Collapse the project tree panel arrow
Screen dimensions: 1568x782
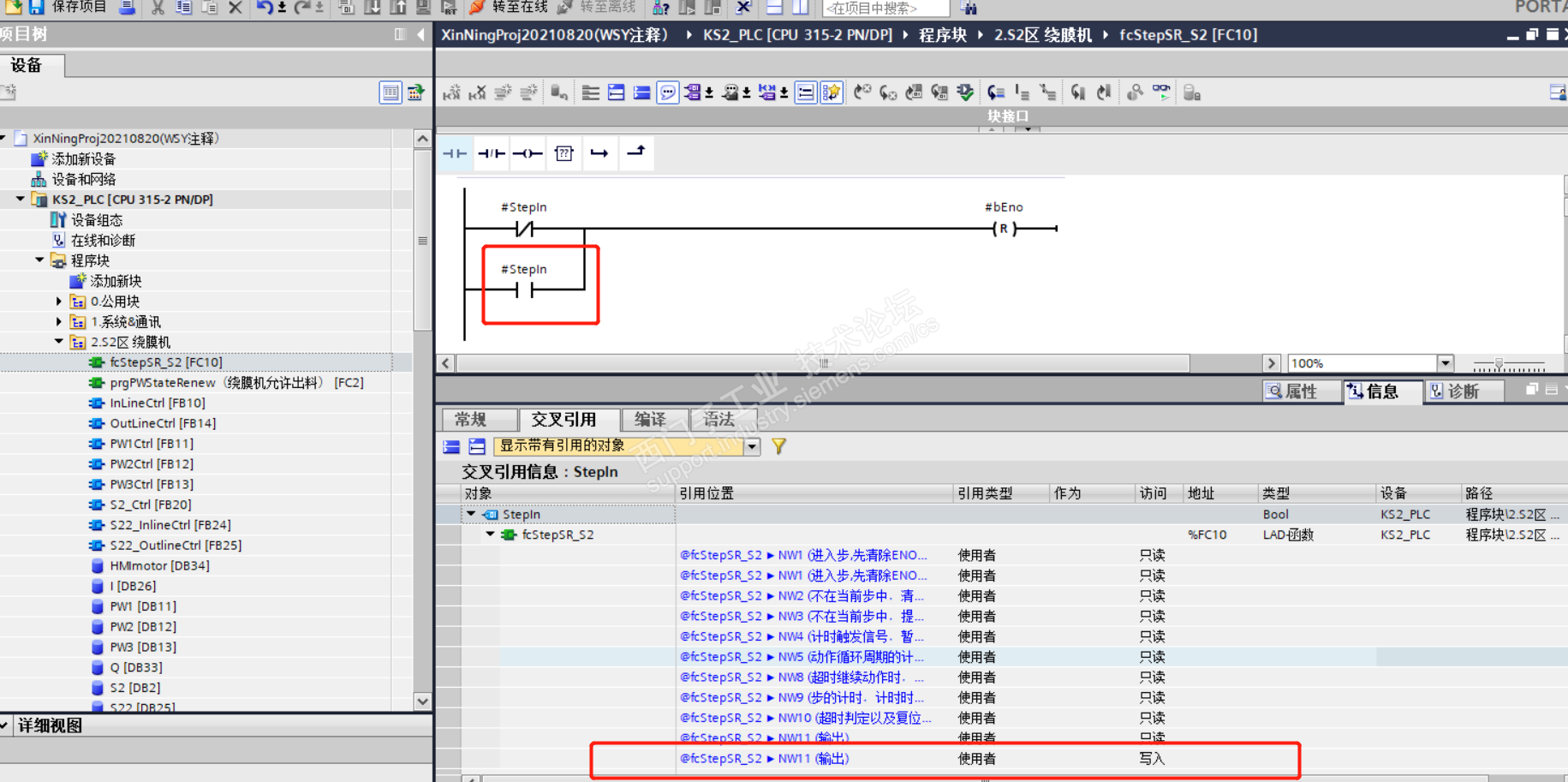click(x=420, y=34)
